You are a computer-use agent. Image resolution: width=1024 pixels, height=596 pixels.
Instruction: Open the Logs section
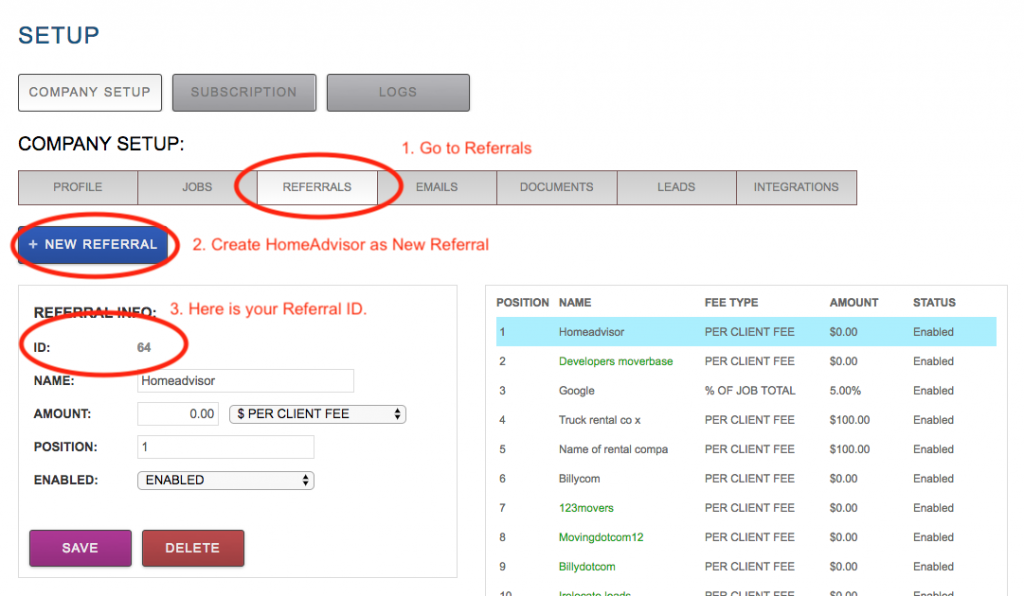[397, 92]
